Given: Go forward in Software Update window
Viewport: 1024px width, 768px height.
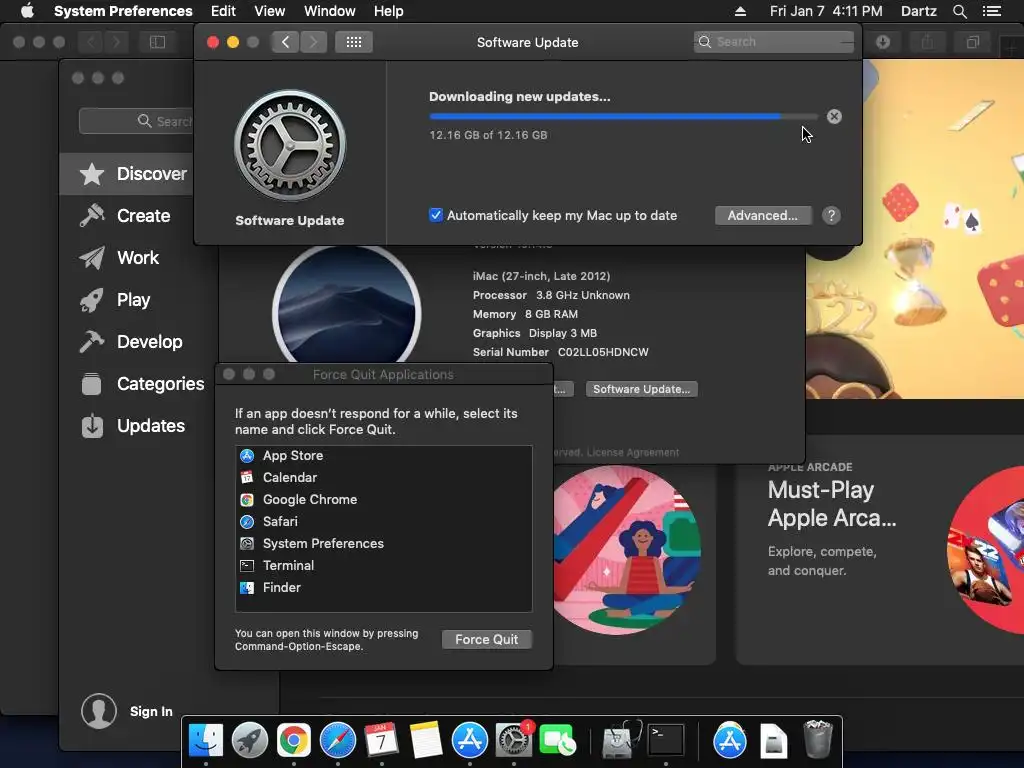Looking at the screenshot, I should point(313,42).
